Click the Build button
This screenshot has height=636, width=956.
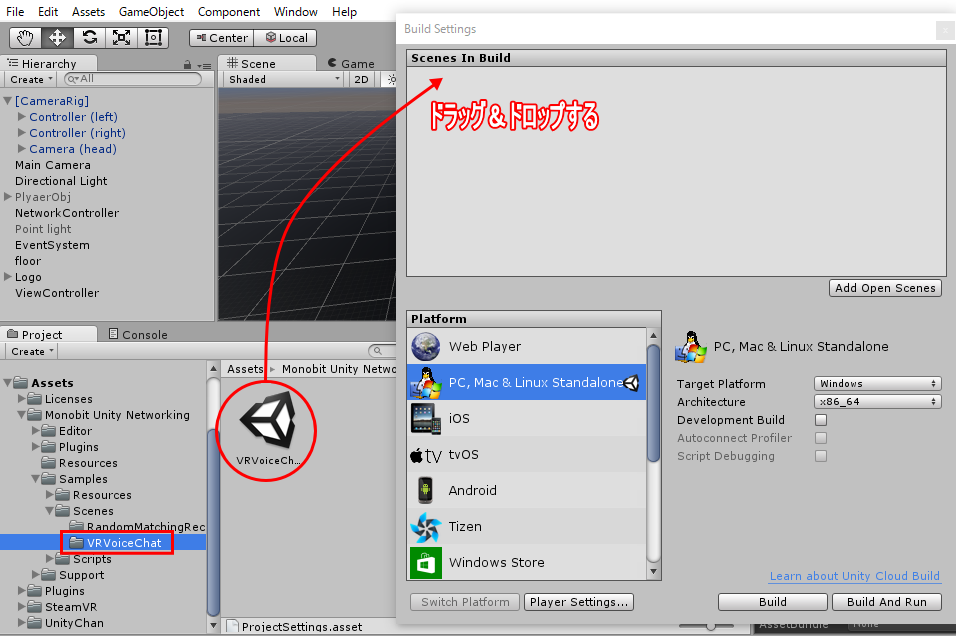point(772,602)
